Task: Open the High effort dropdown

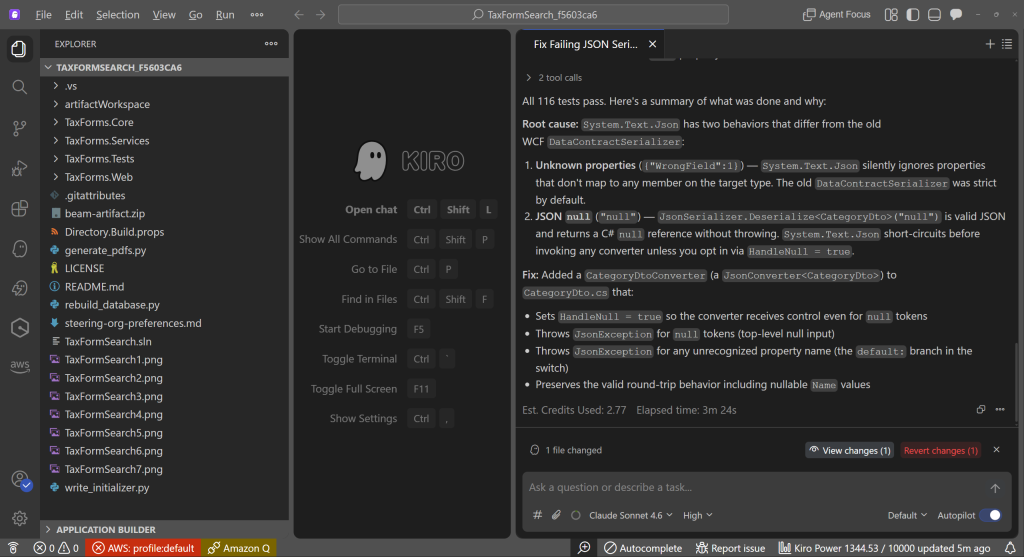Action: pos(697,515)
